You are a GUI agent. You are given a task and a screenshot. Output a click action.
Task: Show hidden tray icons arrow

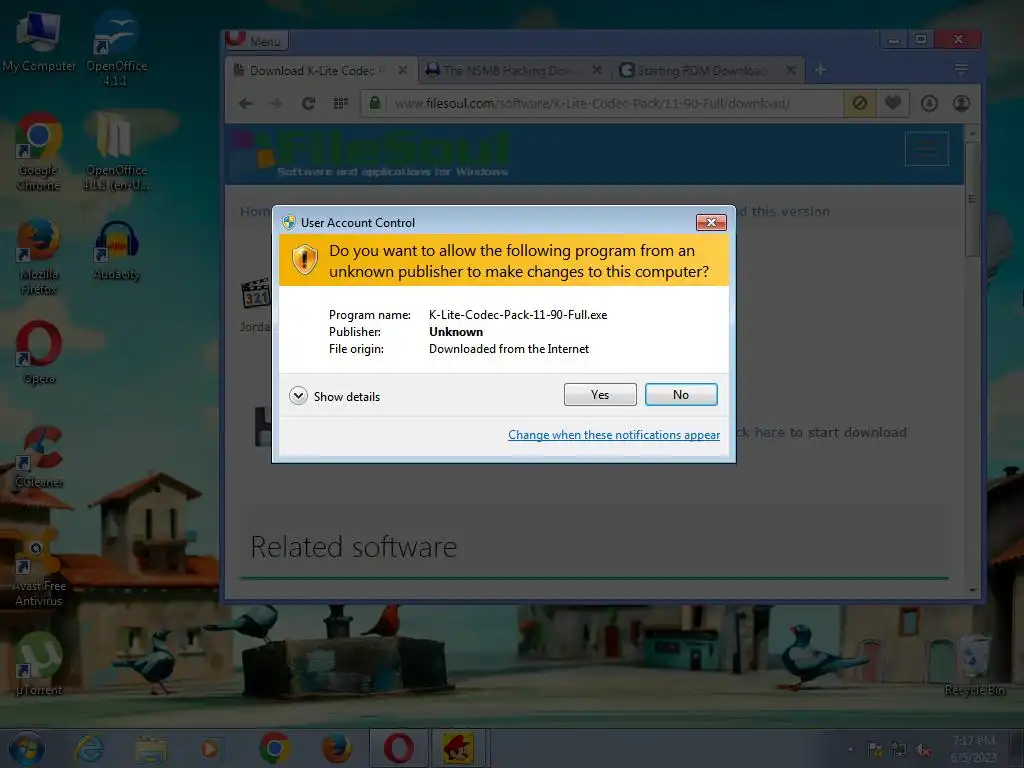tap(850, 749)
